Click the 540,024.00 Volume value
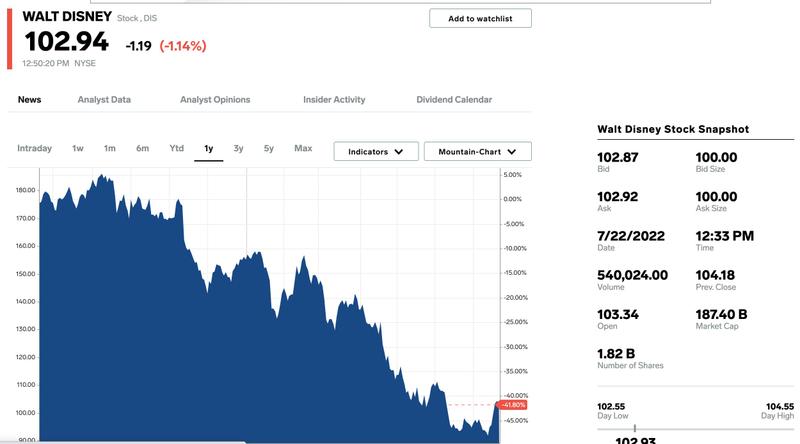This screenshot has width=800, height=444. (x=633, y=275)
